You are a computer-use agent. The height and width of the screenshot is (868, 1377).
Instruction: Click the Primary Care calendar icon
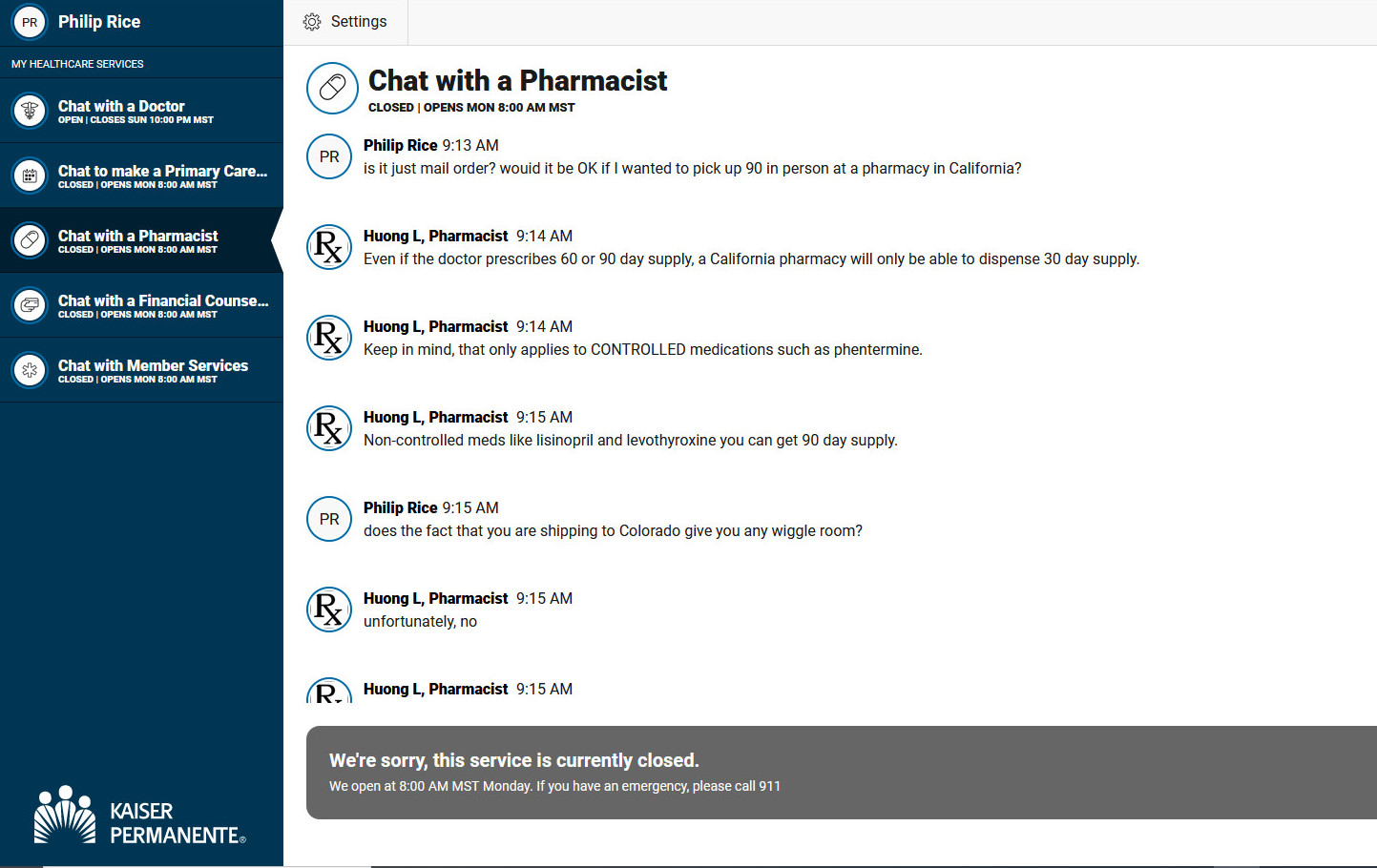[x=30, y=176]
